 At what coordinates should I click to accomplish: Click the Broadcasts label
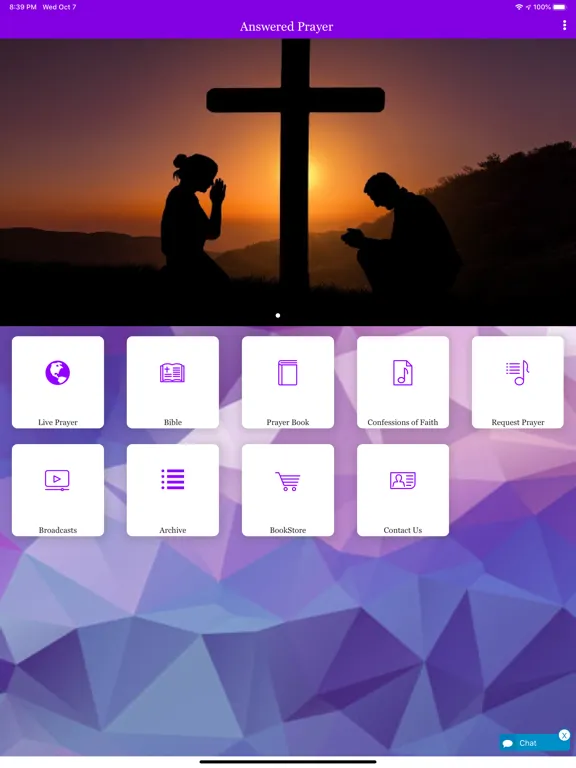pos(58,530)
